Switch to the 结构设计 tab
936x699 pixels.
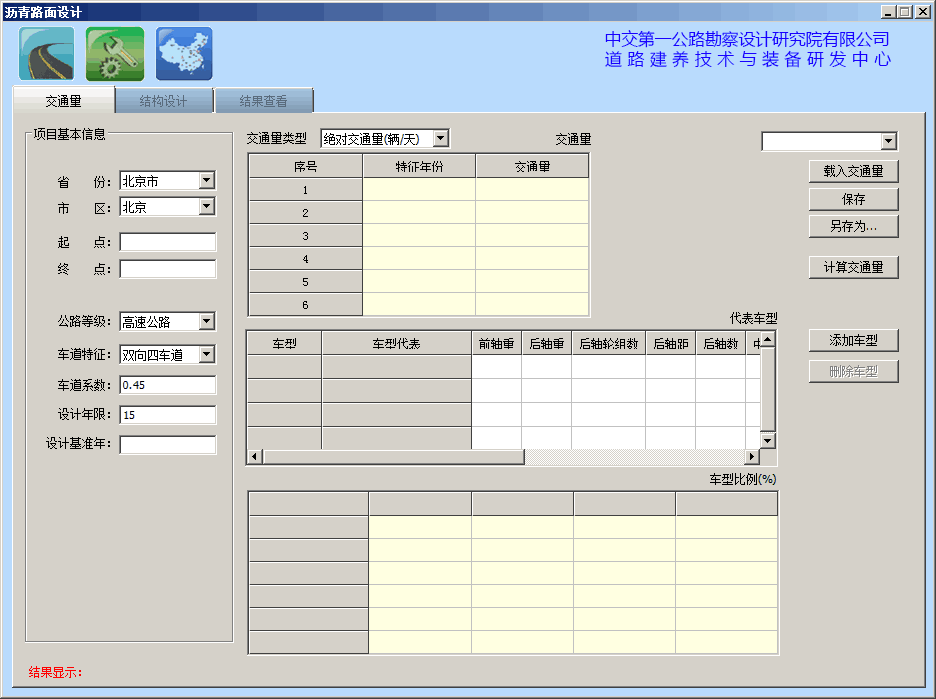click(x=164, y=101)
